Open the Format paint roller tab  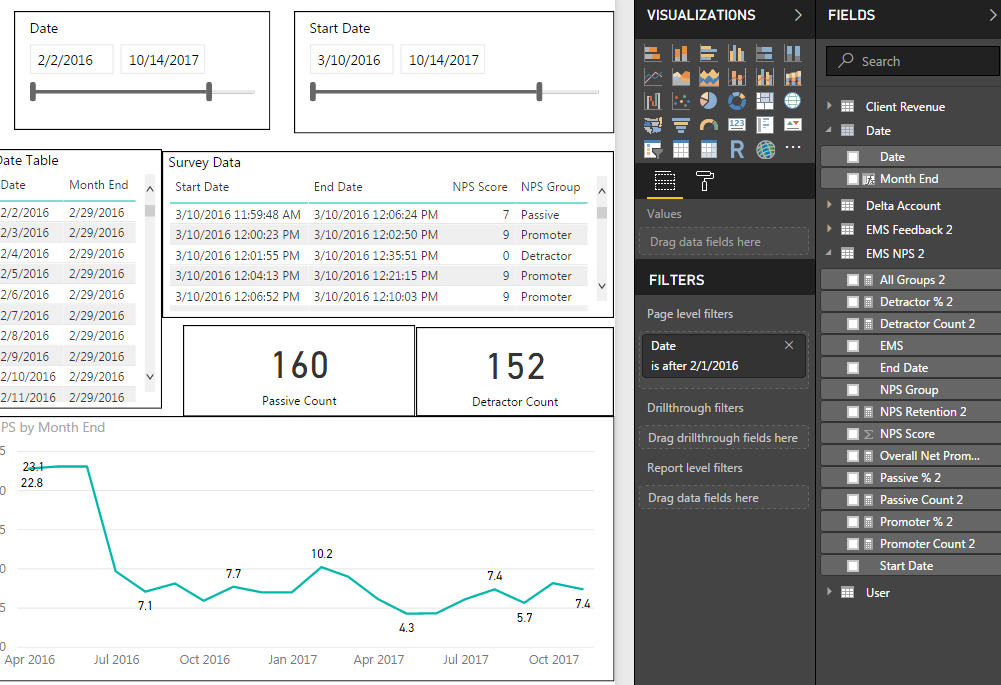coord(704,181)
